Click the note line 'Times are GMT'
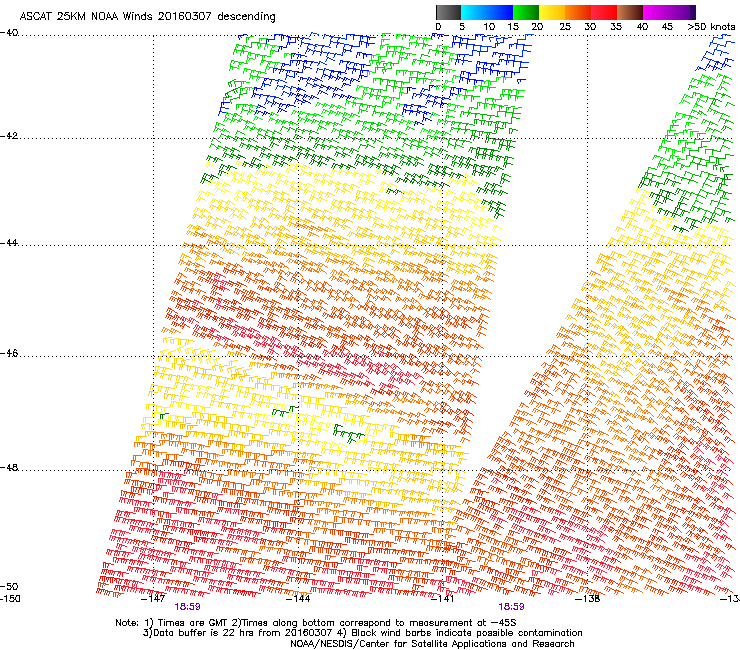Screen dimensions: 740x650 pos(316,623)
